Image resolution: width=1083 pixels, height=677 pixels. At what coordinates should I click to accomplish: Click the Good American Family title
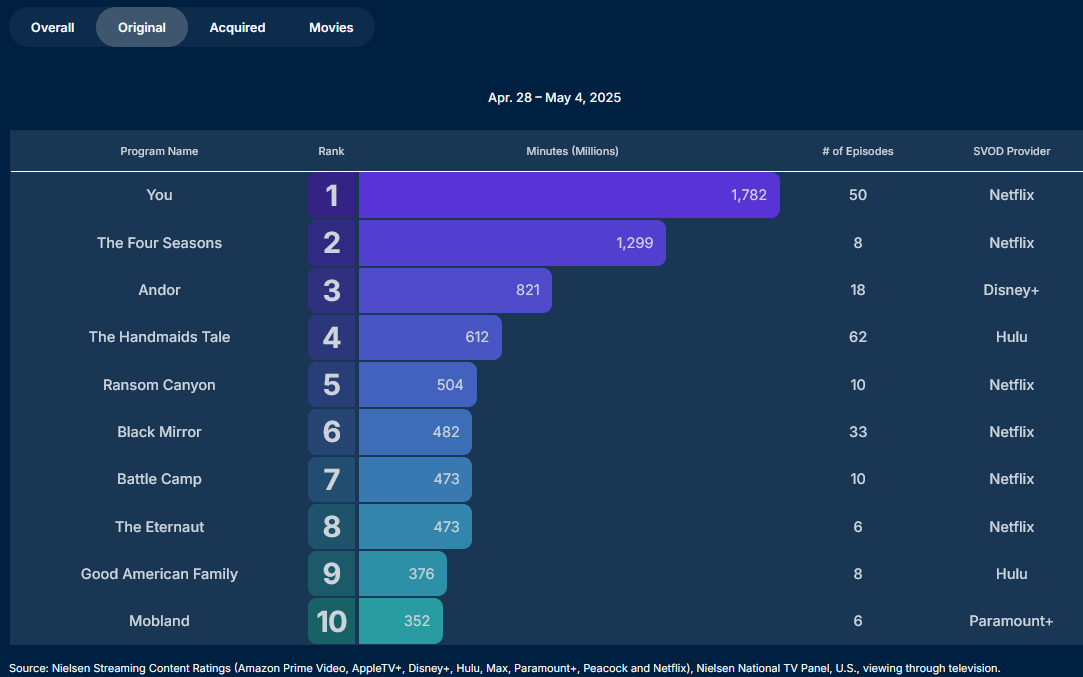coord(159,574)
